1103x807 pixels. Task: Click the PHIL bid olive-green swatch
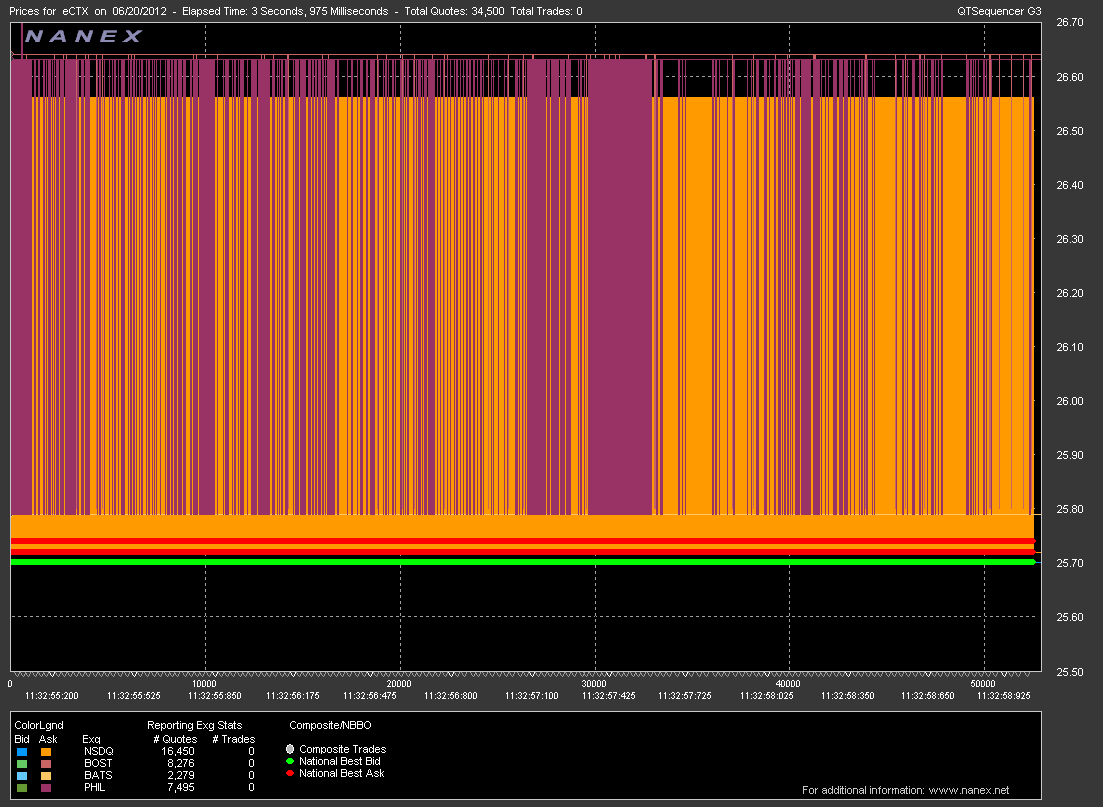click(22, 787)
